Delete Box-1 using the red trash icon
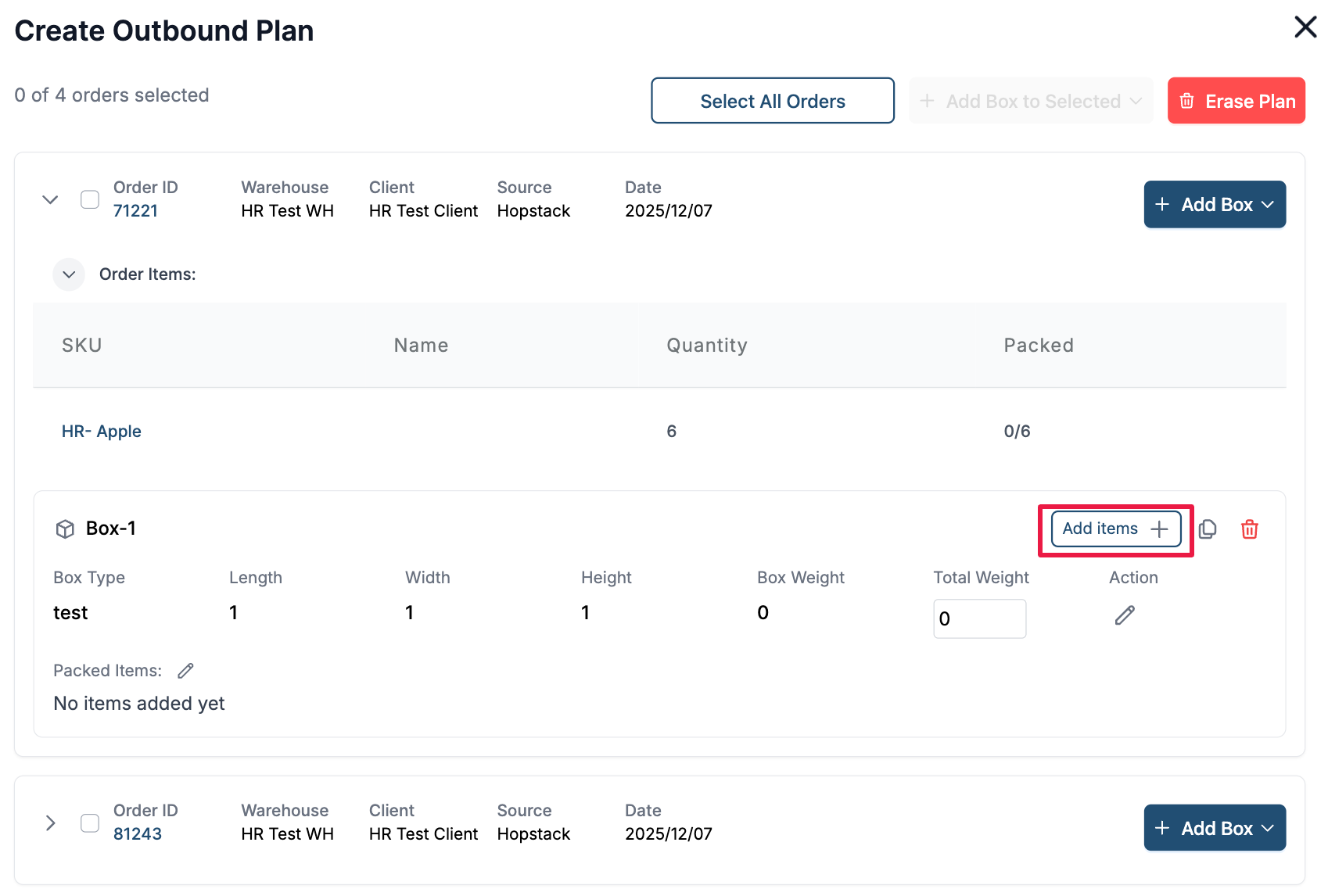The image size is (1328, 896). click(x=1249, y=529)
